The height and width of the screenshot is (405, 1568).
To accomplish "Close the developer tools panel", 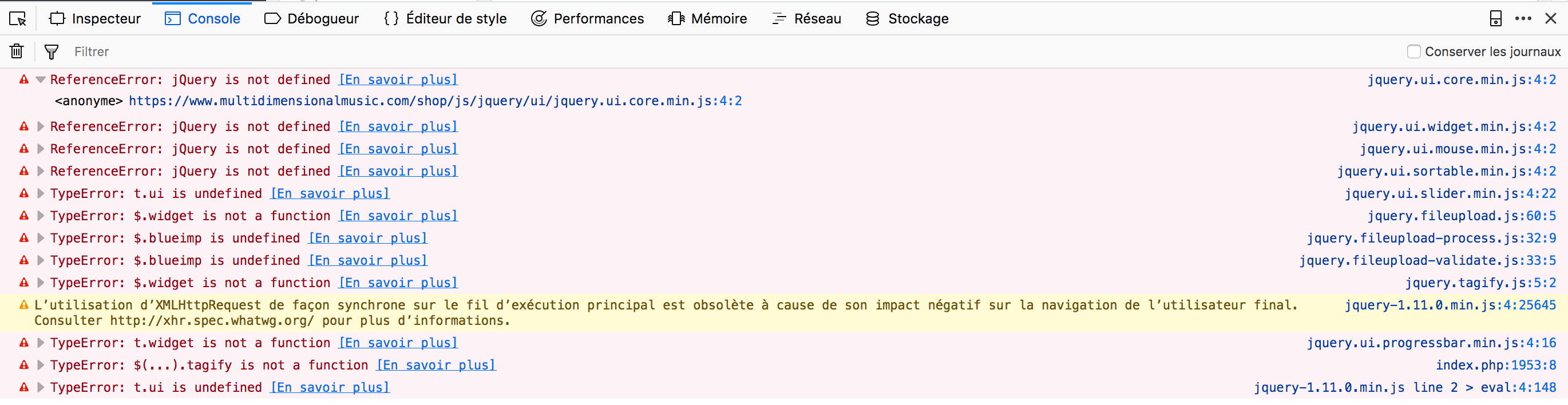I will pyautogui.click(x=1550, y=19).
